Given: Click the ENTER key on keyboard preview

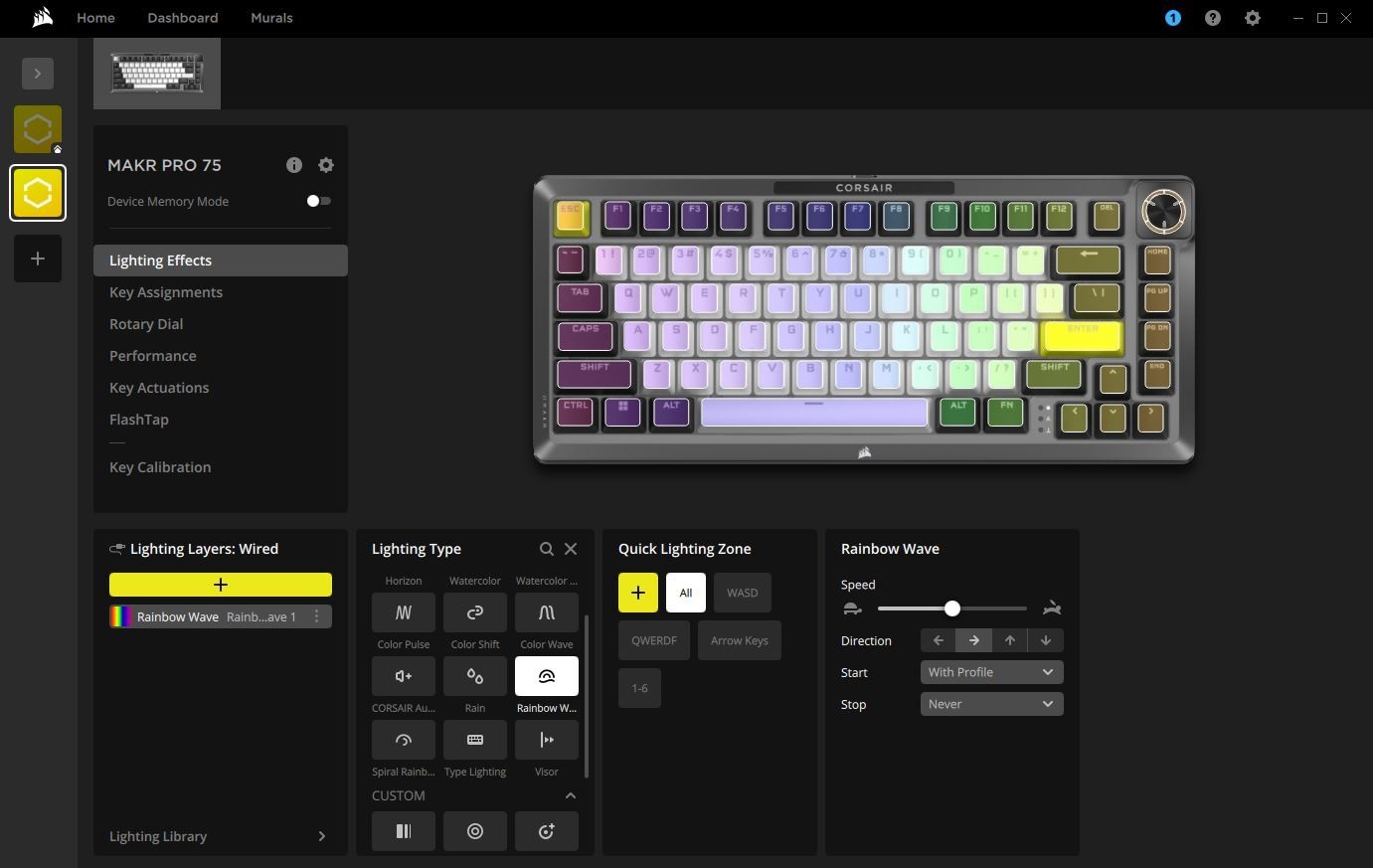Looking at the screenshot, I should tap(1082, 336).
